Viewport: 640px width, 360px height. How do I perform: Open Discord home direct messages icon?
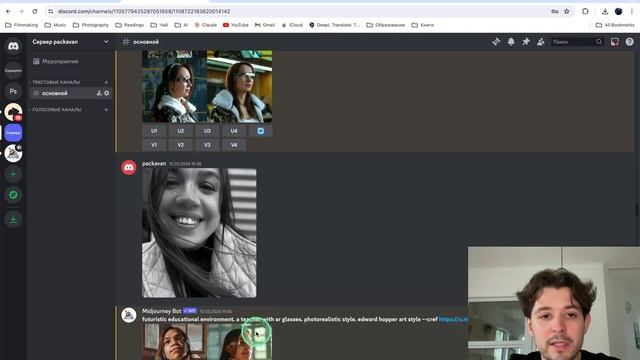pyautogui.click(x=13, y=46)
